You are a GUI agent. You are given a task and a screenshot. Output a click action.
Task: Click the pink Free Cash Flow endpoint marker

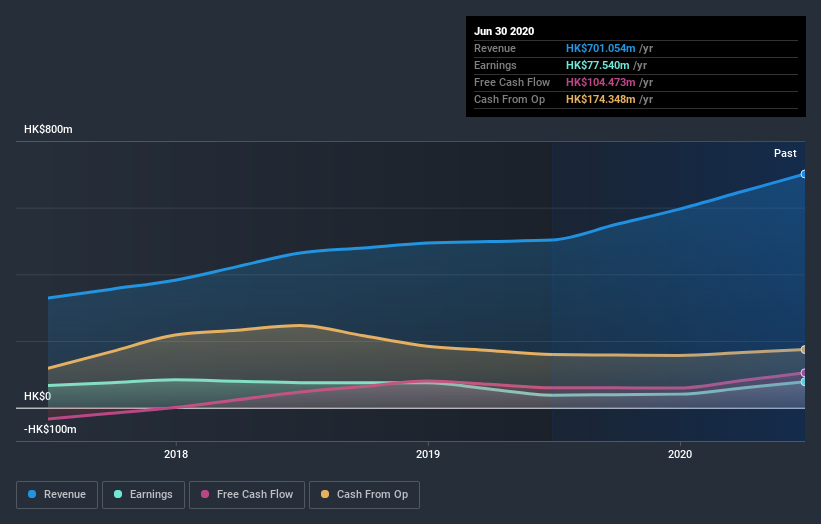coord(803,373)
